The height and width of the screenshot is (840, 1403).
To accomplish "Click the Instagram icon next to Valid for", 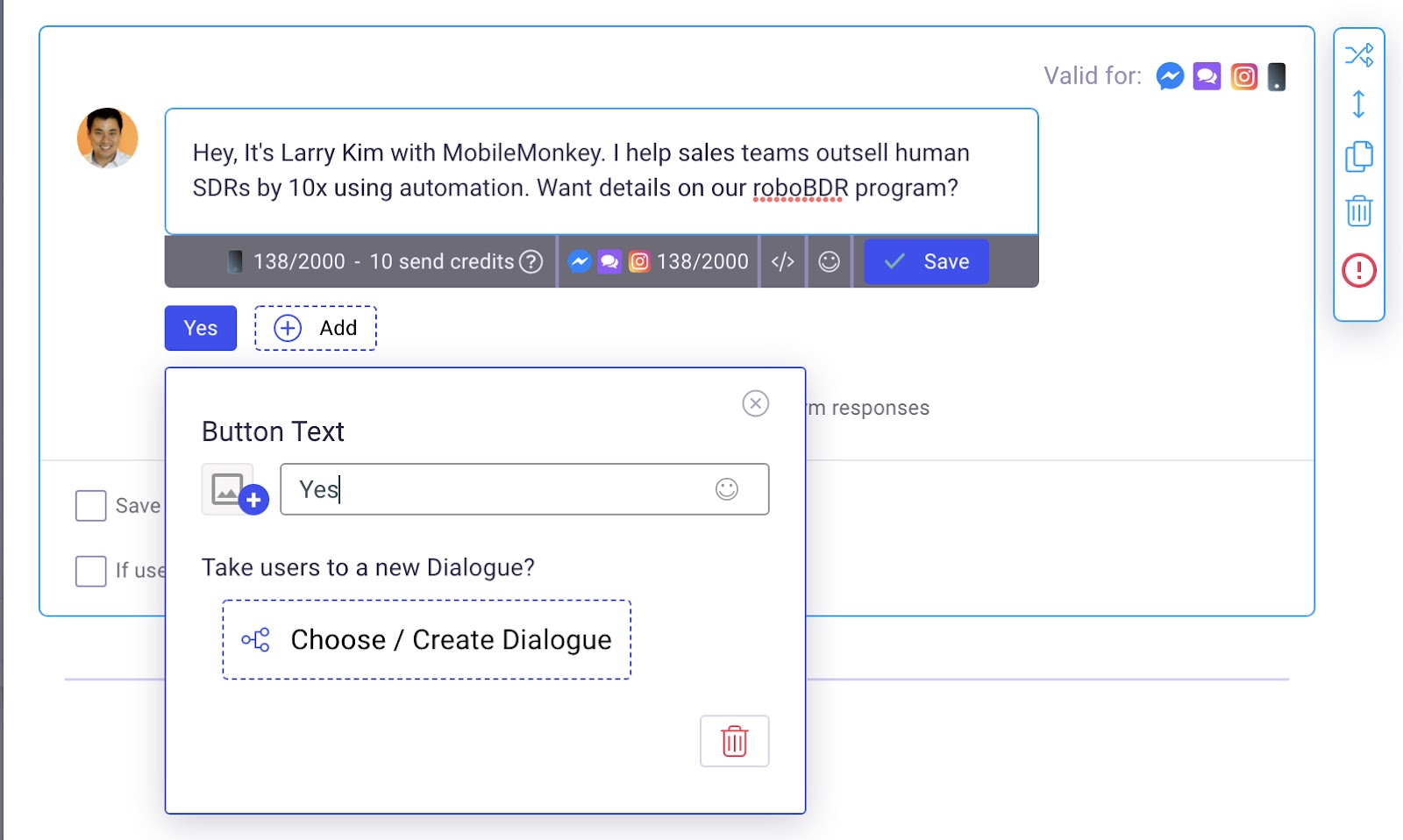I will (x=1243, y=76).
